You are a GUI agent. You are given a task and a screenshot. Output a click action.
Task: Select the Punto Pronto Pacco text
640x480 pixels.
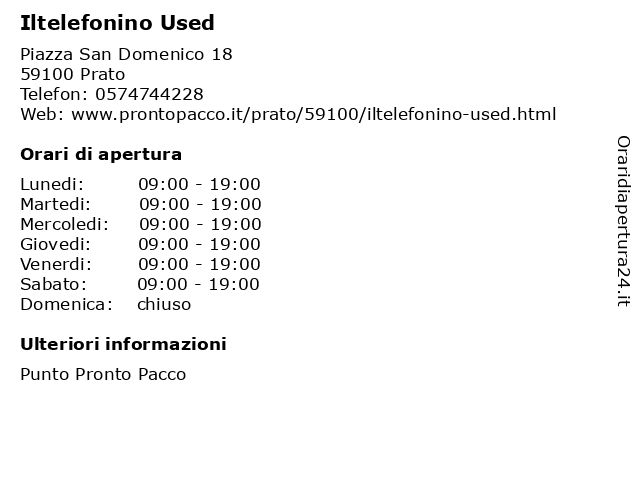point(103,374)
